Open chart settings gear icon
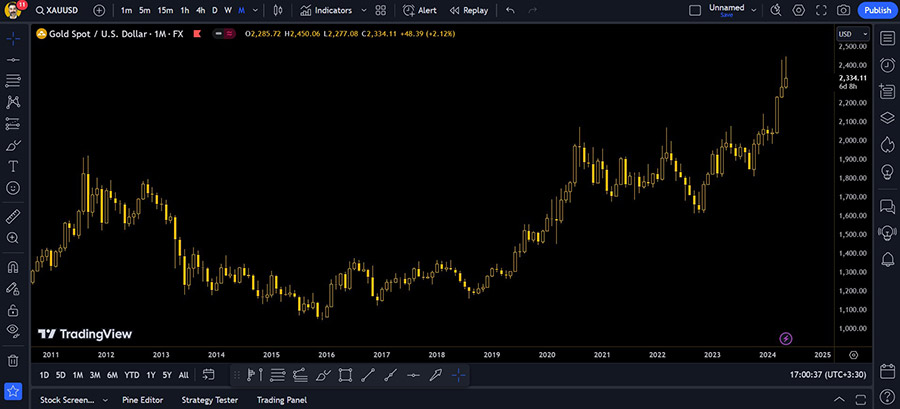The width and height of the screenshot is (900, 409). coord(798,10)
